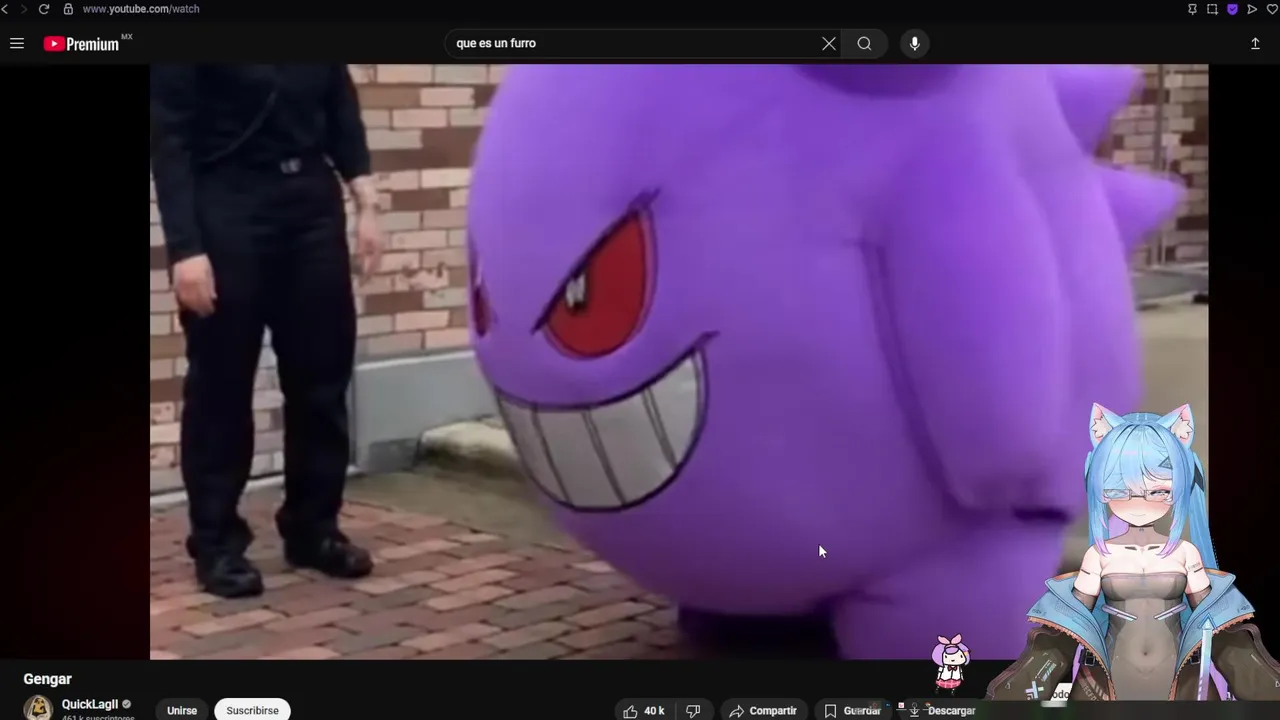Download the video with Descargar

coord(942,710)
